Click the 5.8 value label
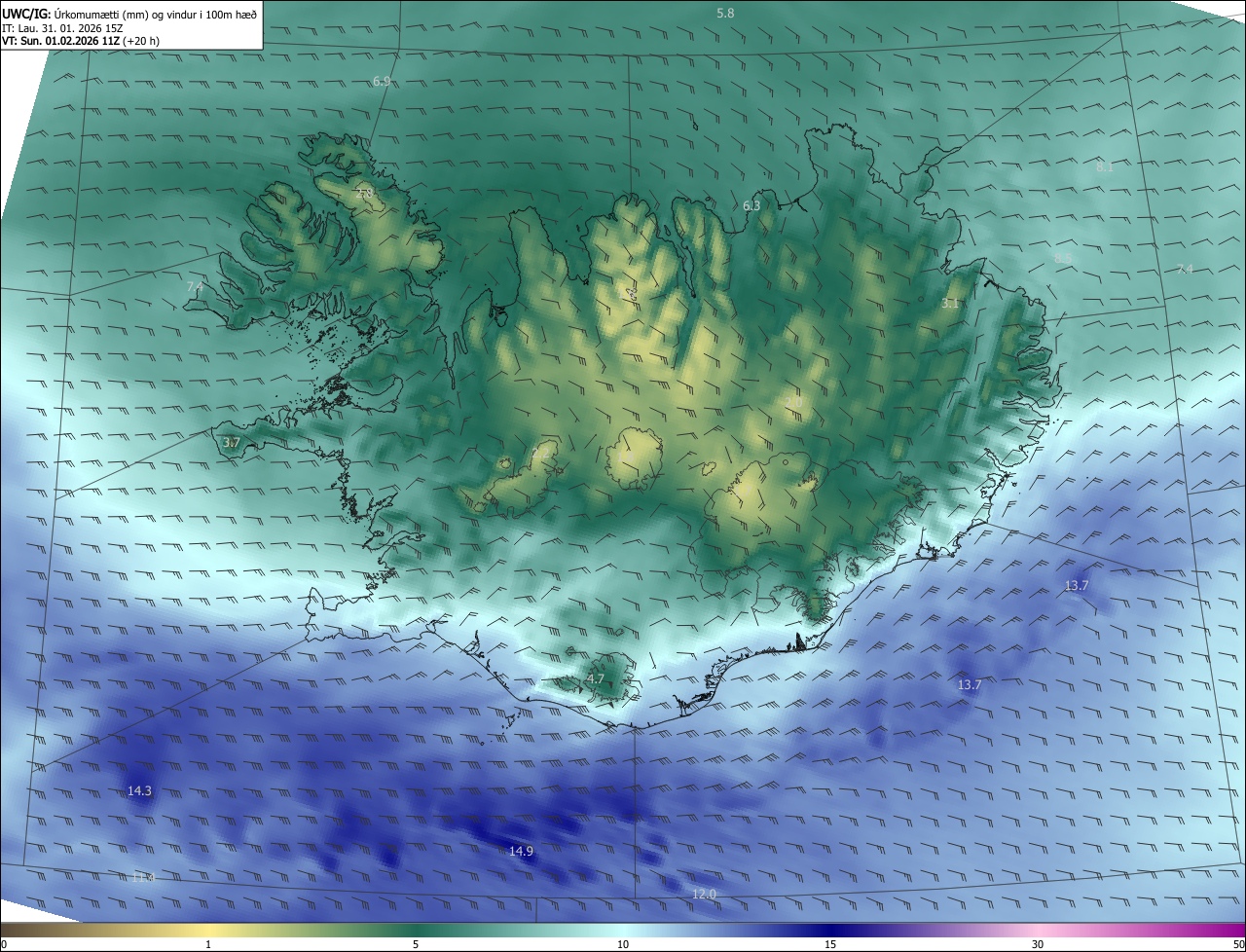 pos(725,13)
